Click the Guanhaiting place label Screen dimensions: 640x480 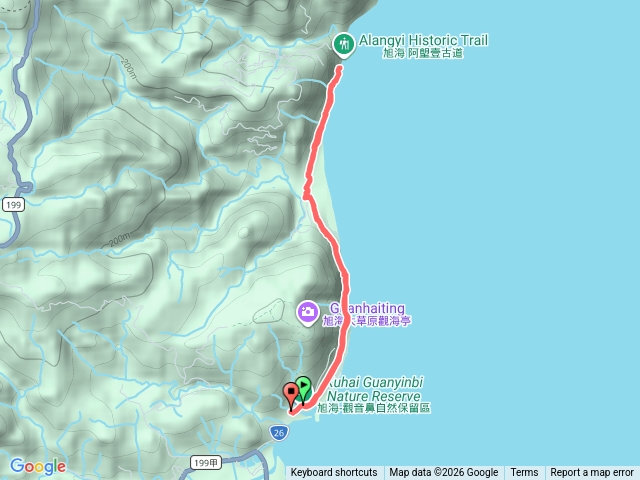click(367, 314)
